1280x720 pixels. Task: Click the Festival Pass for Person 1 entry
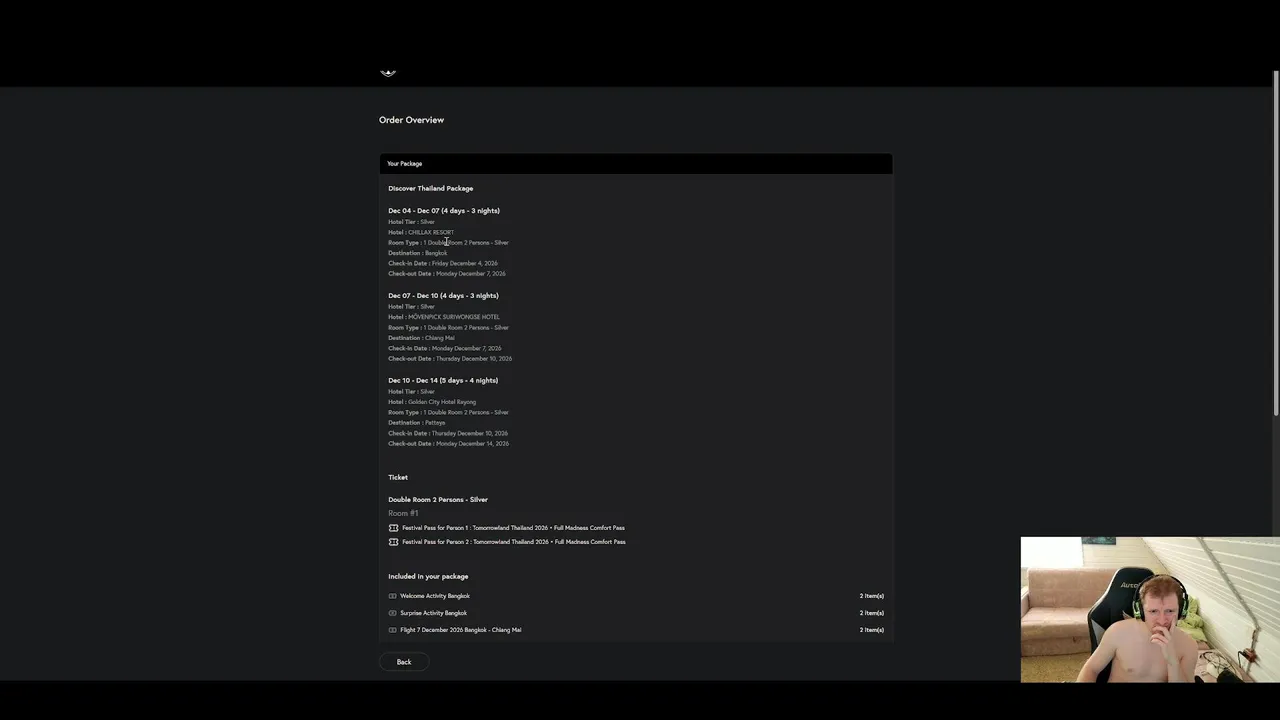(513, 528)
